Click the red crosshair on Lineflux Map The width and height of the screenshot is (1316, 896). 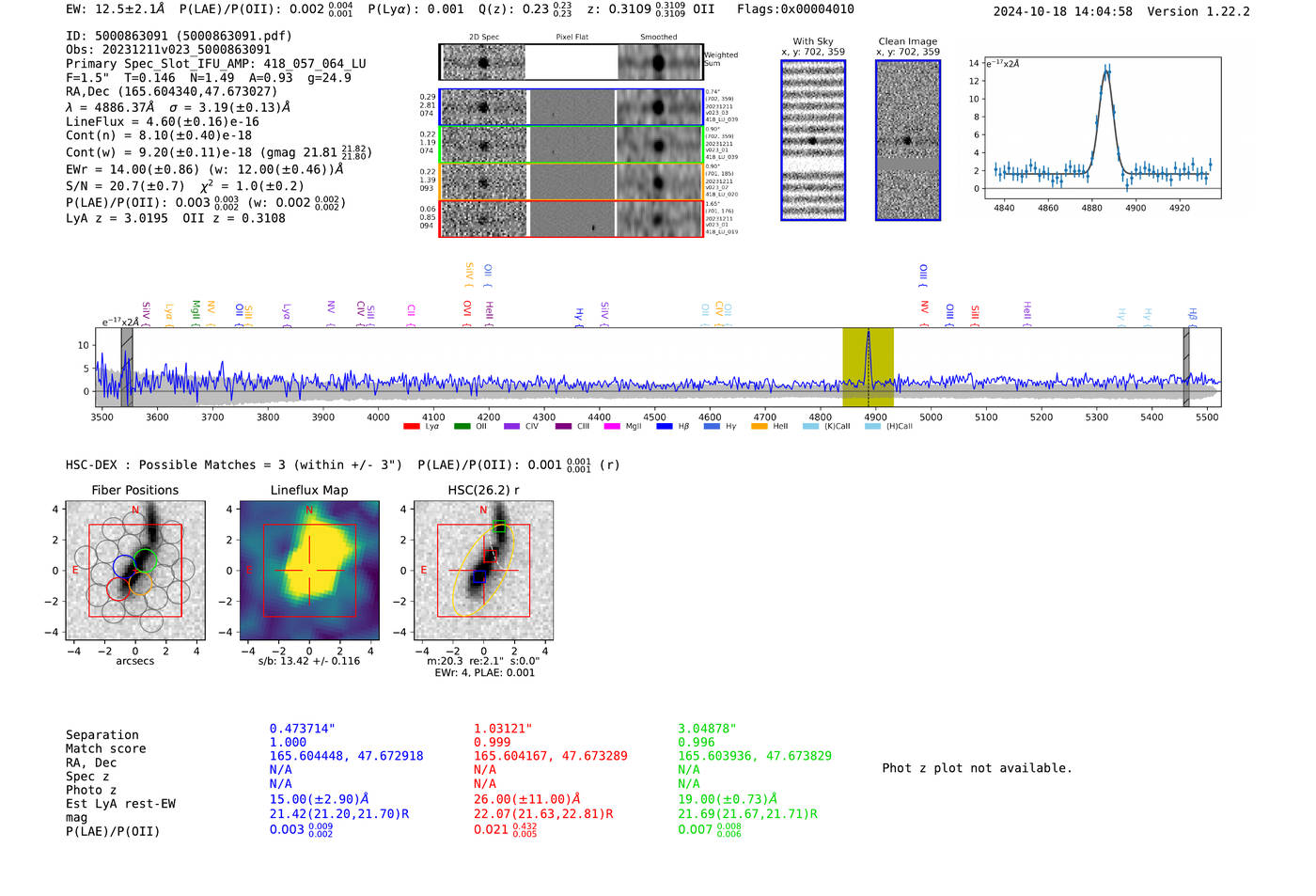pyautogui.click(x=309, y=570)
